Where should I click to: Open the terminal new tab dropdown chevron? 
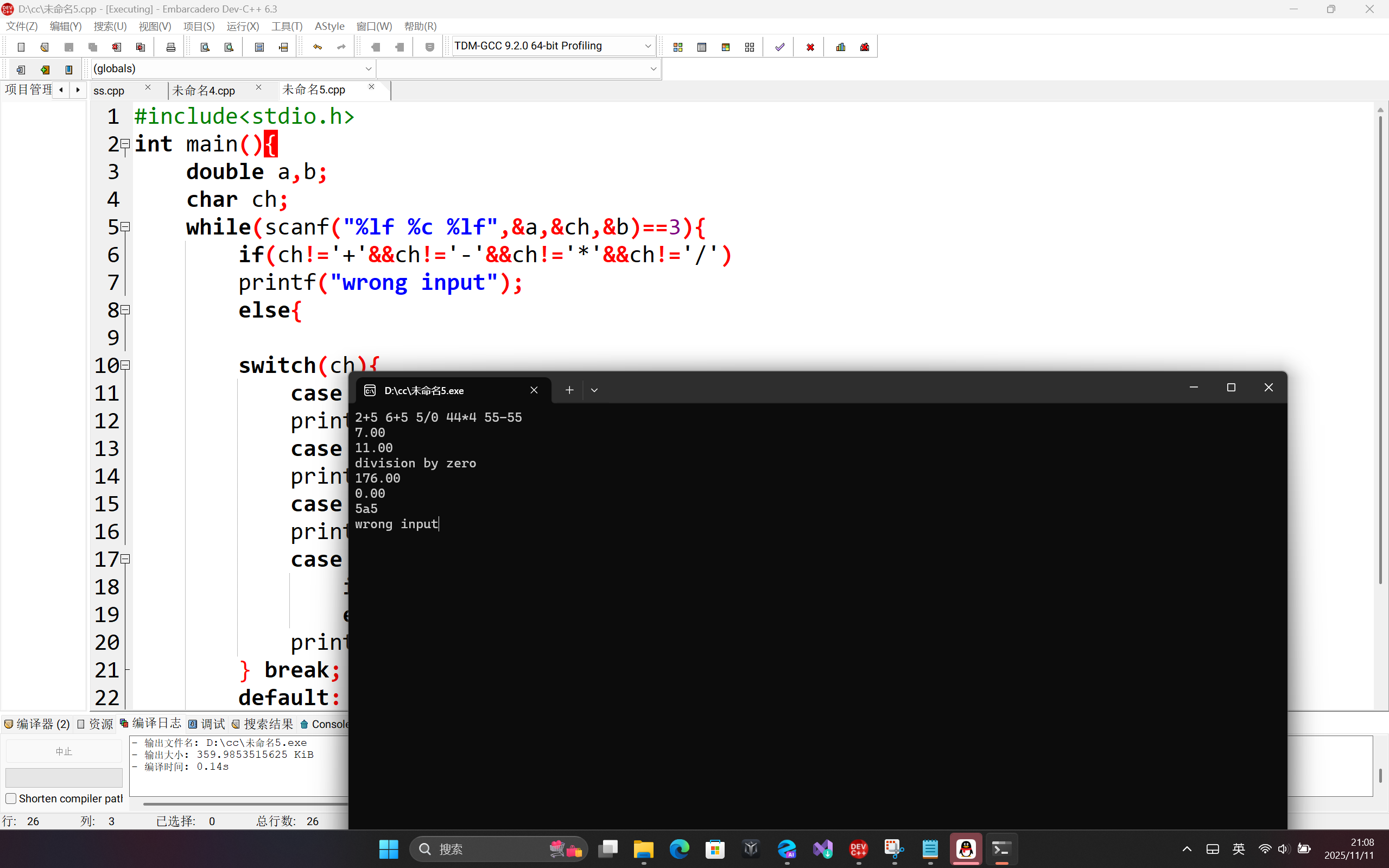point(594,390)
